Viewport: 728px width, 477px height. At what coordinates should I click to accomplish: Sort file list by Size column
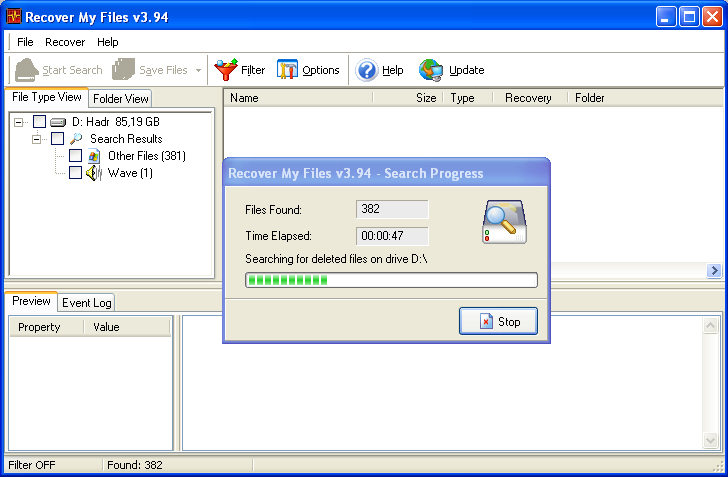tap(409, 98)
